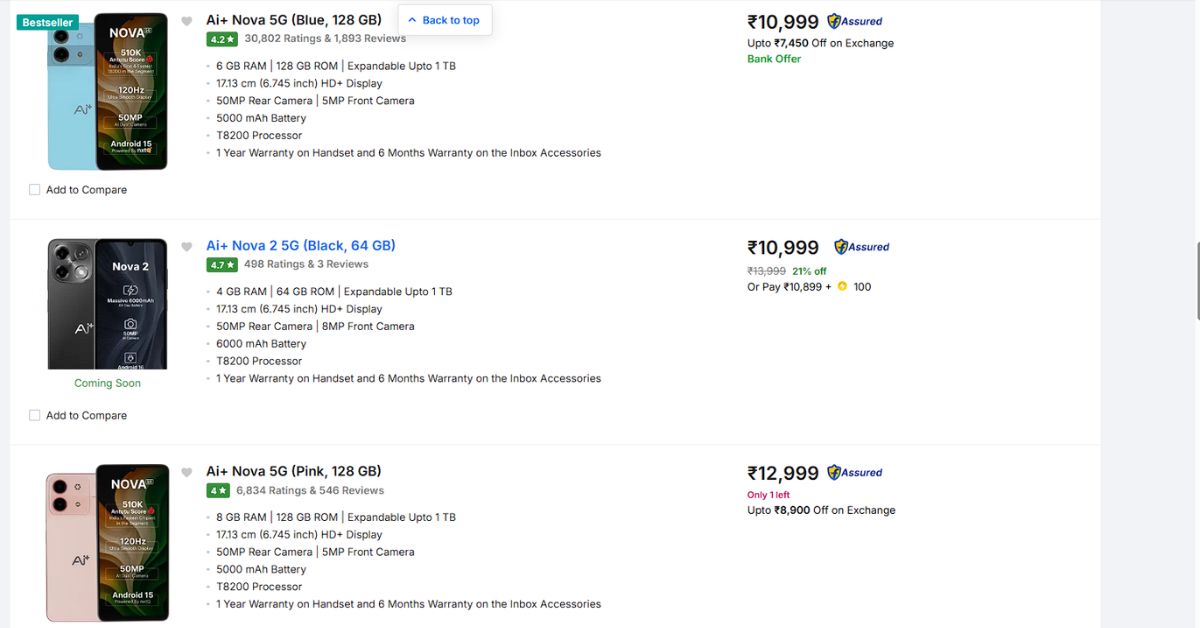Click the pink Nova 5G phone image
Viewport: 1200px width, 628px height.
click(108, 542)
